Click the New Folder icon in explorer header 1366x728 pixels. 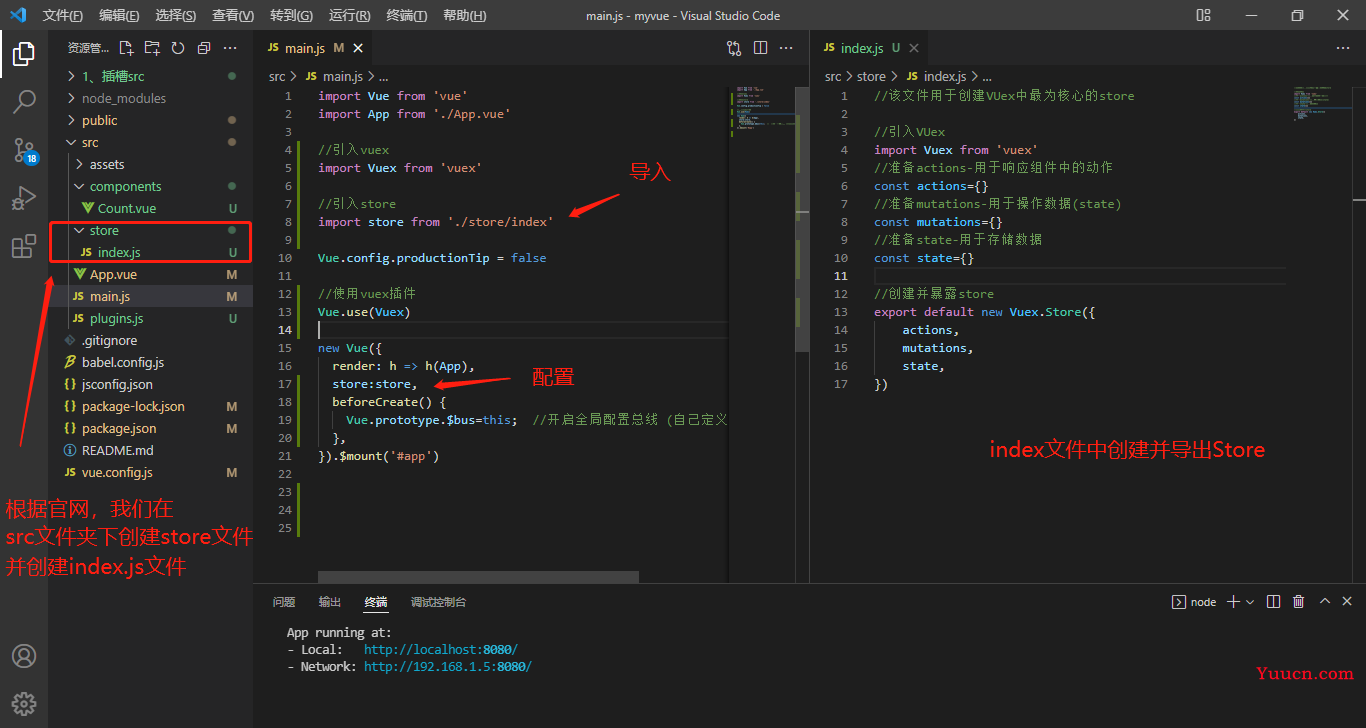pyautogui.click(x=152, y=48)
